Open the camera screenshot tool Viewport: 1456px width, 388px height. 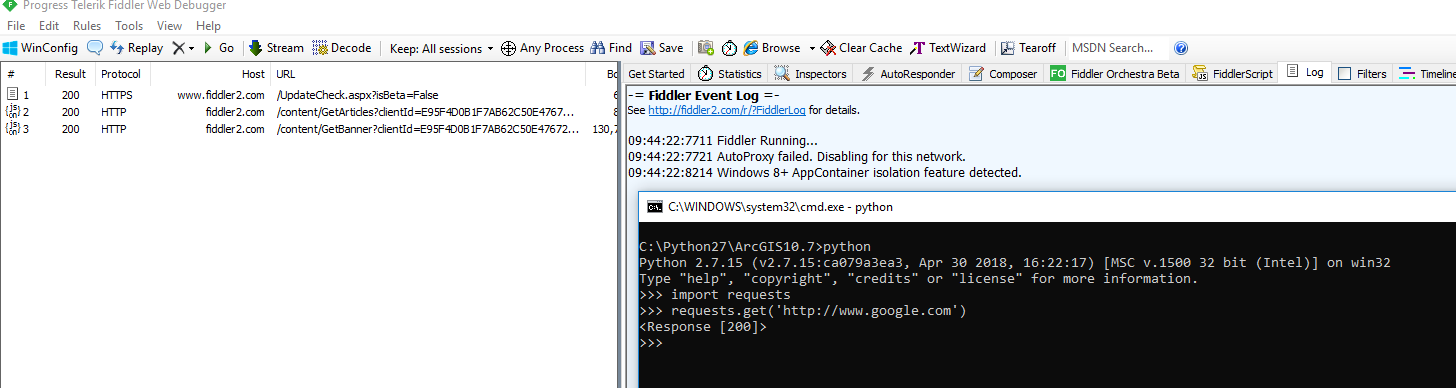(706, 48)
